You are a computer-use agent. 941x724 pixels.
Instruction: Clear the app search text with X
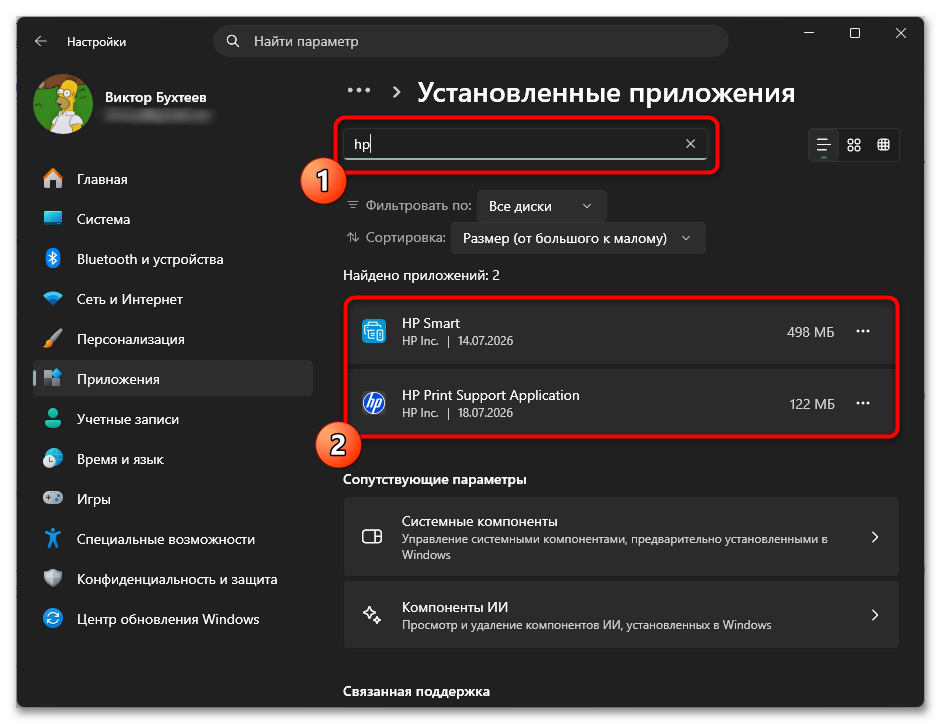click(690, 144)
